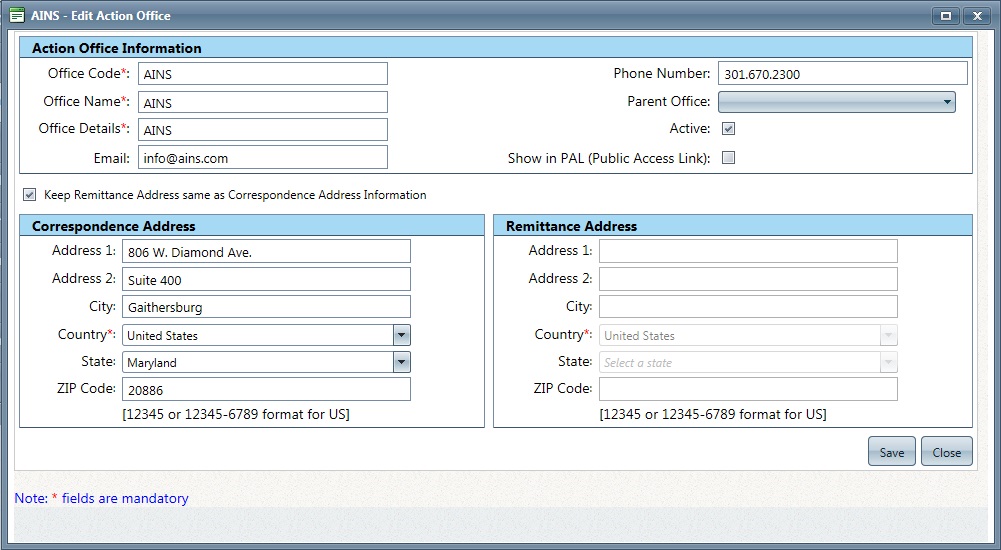Select the Office Name text field
The height and width of the screenshot is (550, 1001).
(262, 102)
